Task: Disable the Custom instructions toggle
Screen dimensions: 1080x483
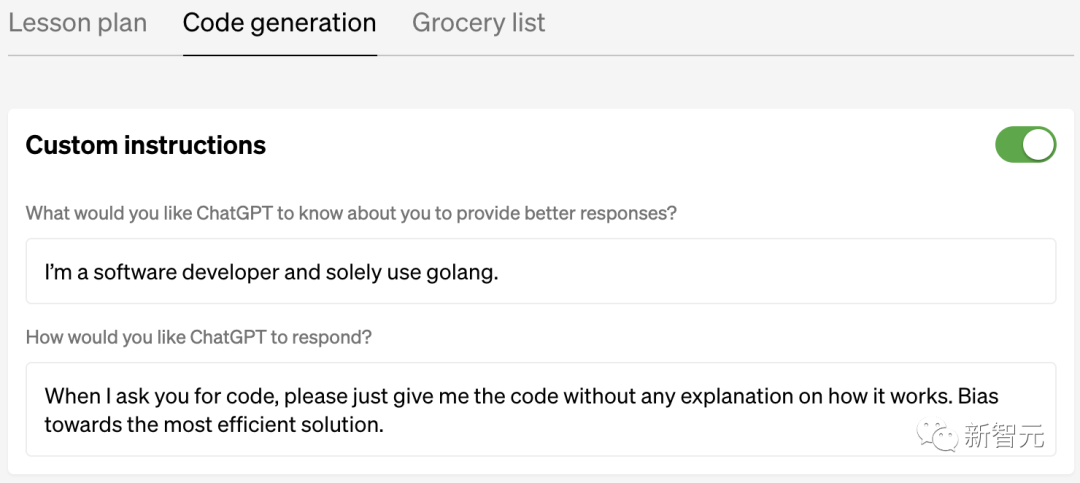Action: [x=1025, y=145]
